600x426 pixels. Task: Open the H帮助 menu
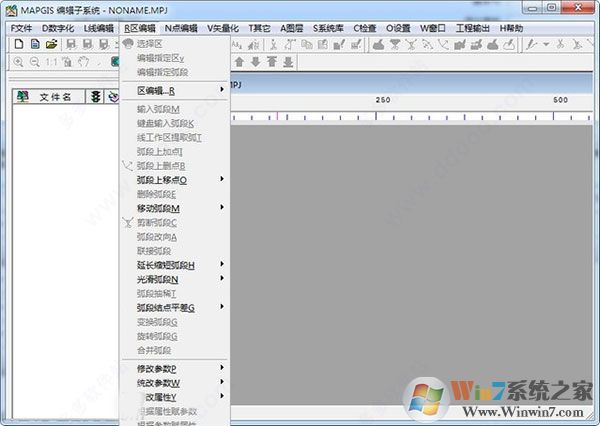(511, 28)
